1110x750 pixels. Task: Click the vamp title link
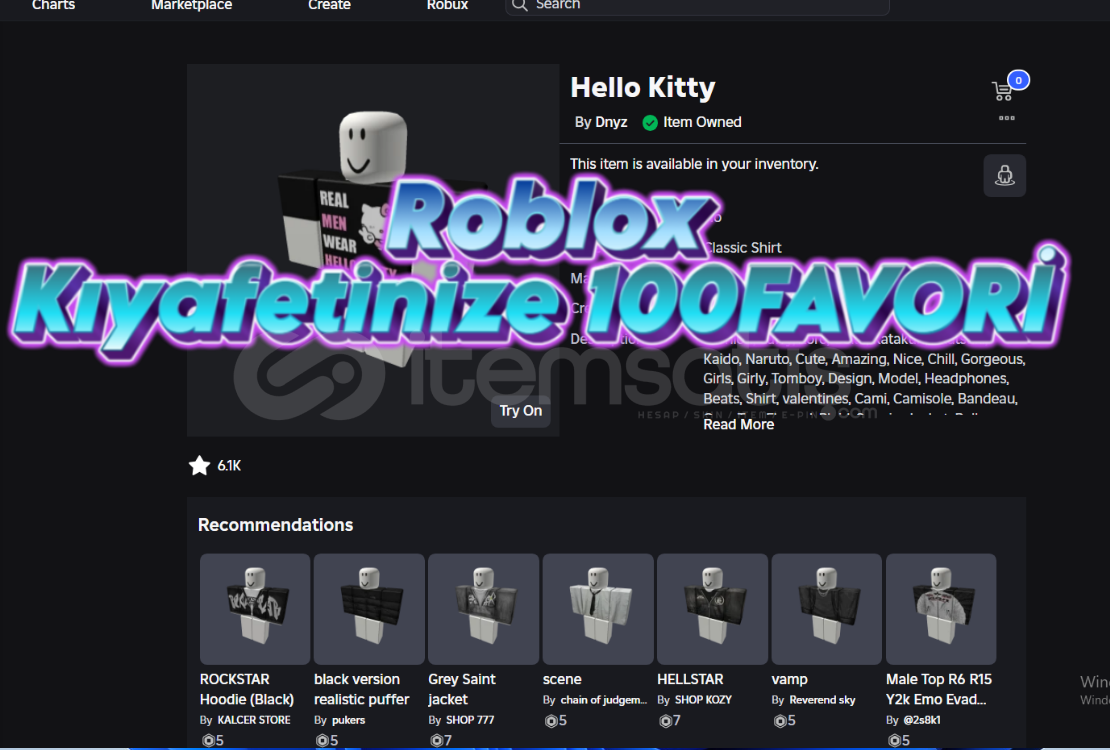tap(789, 679)
